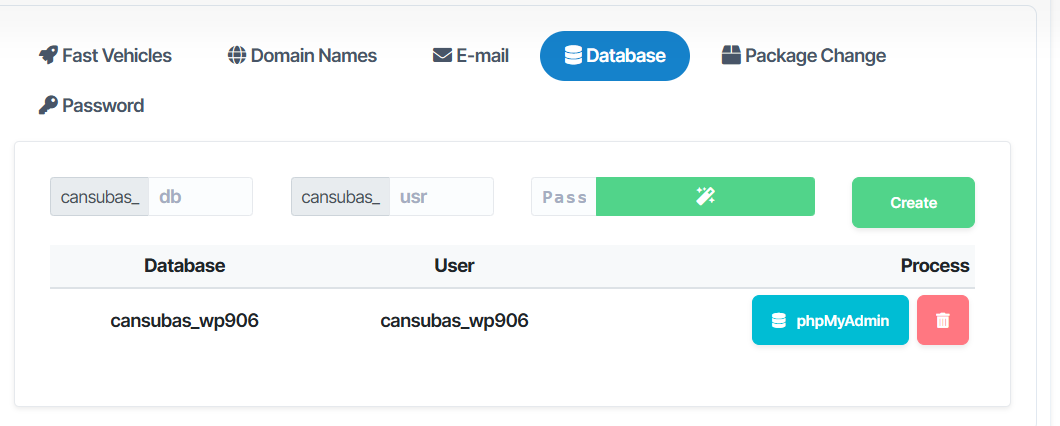Viewport: 1060px width, 426px height.
Task: Click the User column header
Action: 454,266
